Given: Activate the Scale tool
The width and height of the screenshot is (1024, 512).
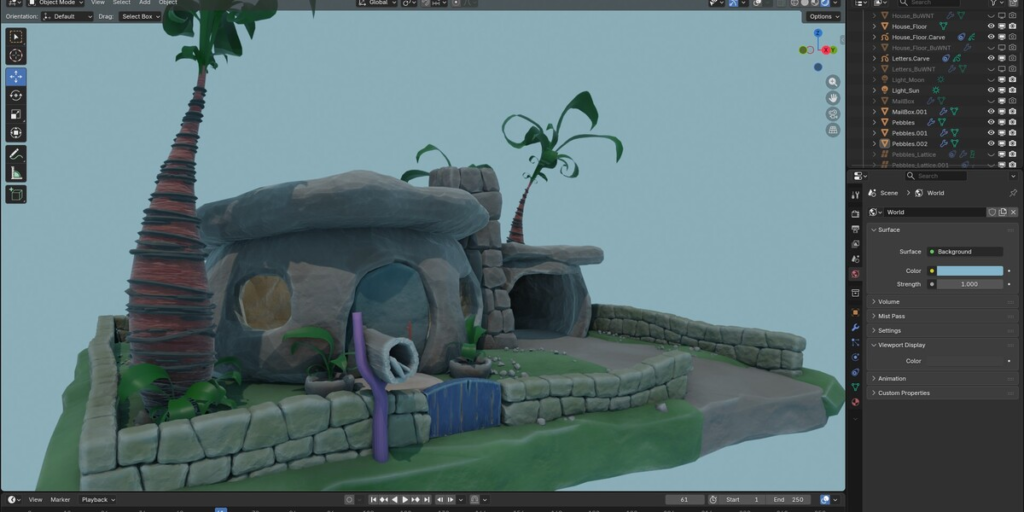Looking at the screenshot, I should click(x=16, y=114).
